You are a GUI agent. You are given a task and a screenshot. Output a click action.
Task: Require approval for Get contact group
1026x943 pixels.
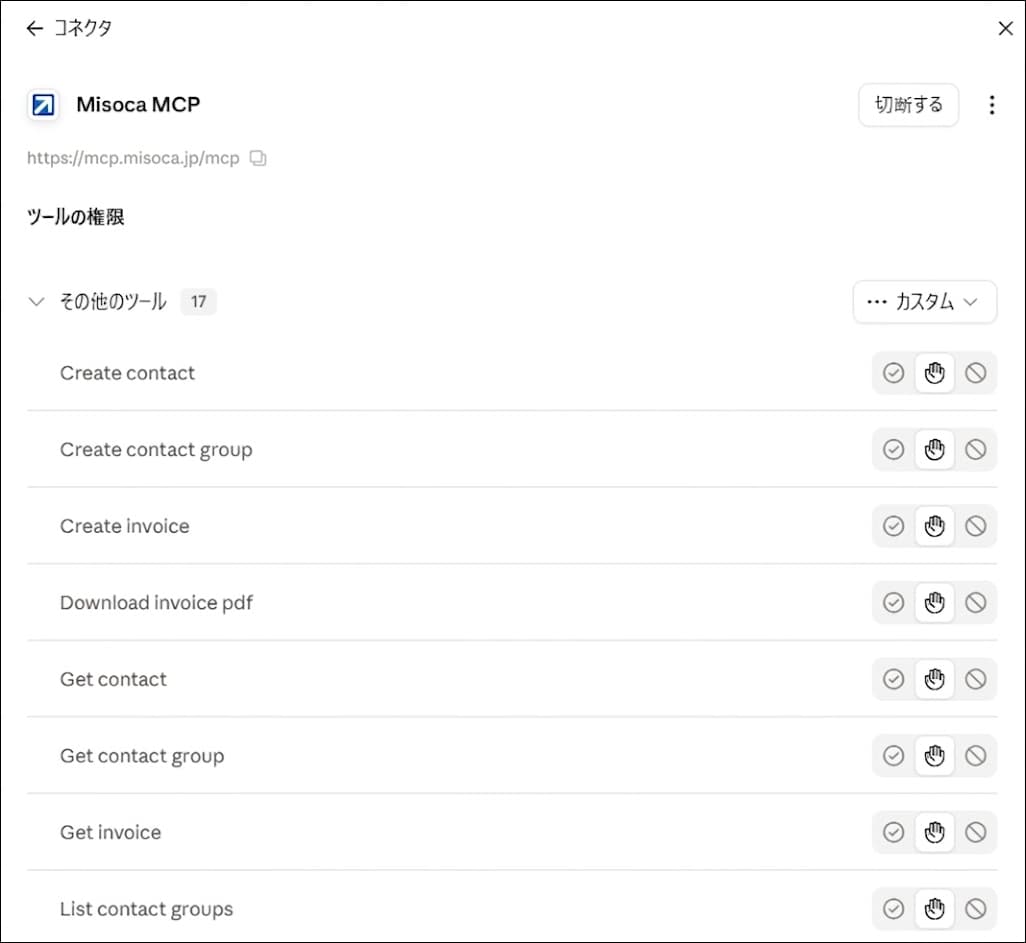(x=934, y=756)
